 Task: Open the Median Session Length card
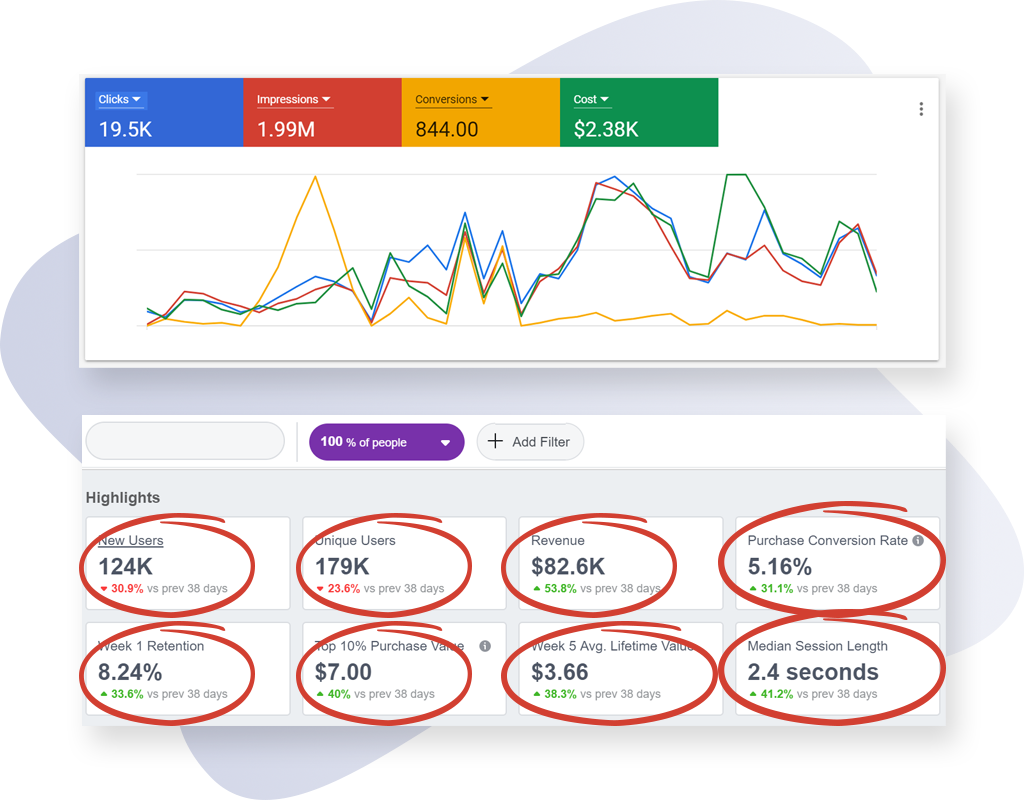[837, 669]
